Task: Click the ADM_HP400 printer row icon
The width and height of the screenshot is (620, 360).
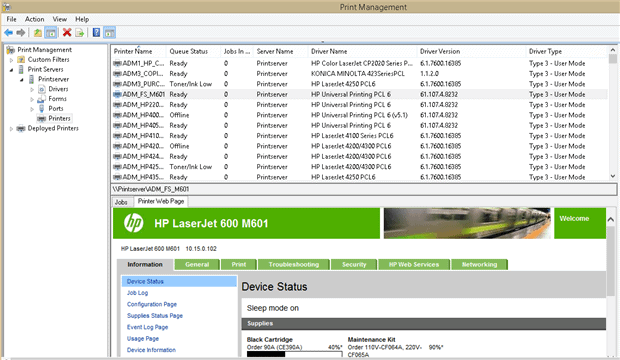Action: (x=117, y=115)
